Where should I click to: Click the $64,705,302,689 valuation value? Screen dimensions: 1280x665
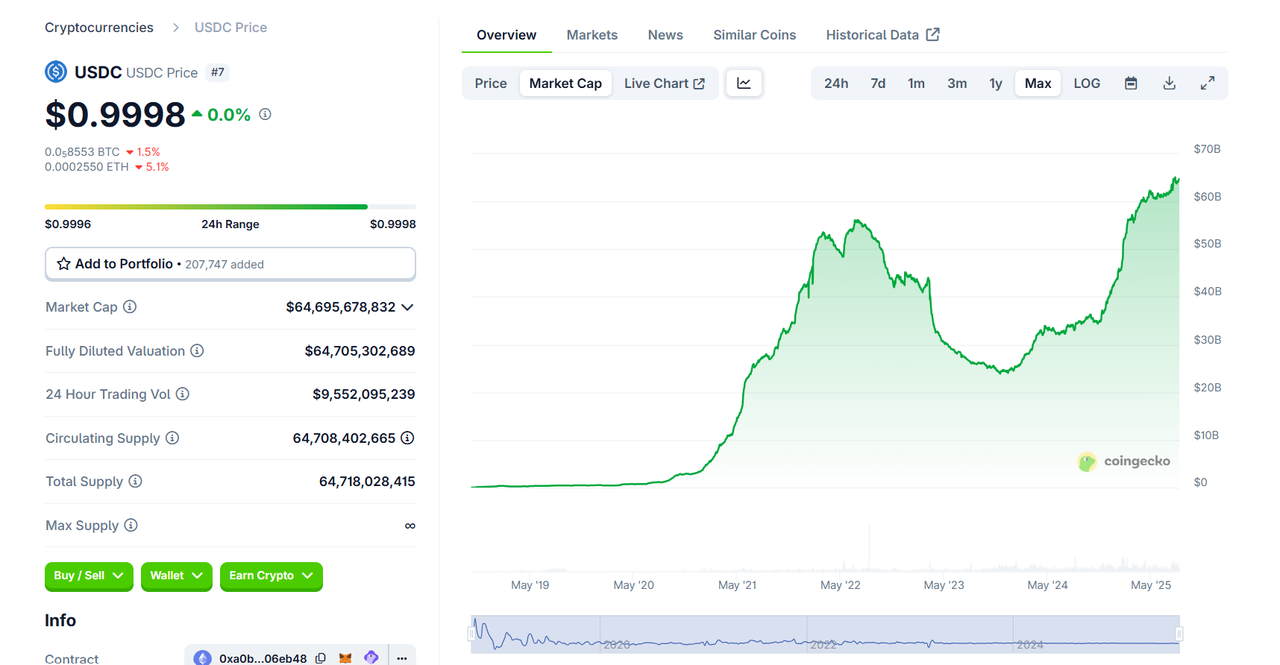click(360, 351)
